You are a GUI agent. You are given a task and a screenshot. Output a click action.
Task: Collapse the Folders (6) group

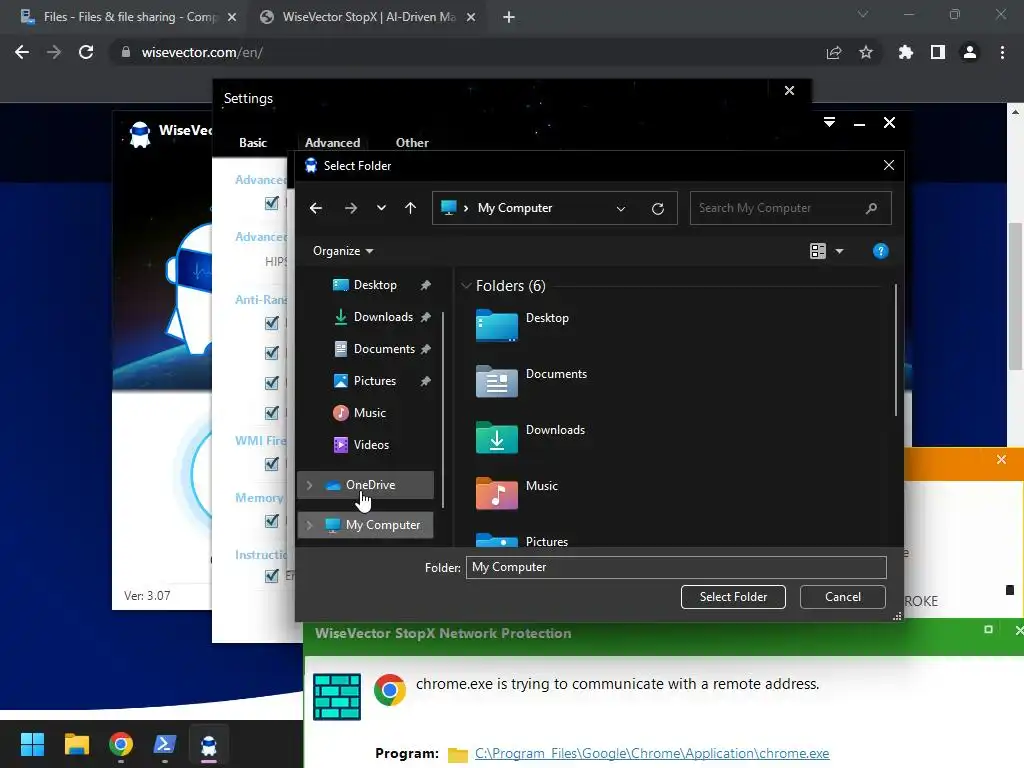click(x=466, y=285)
